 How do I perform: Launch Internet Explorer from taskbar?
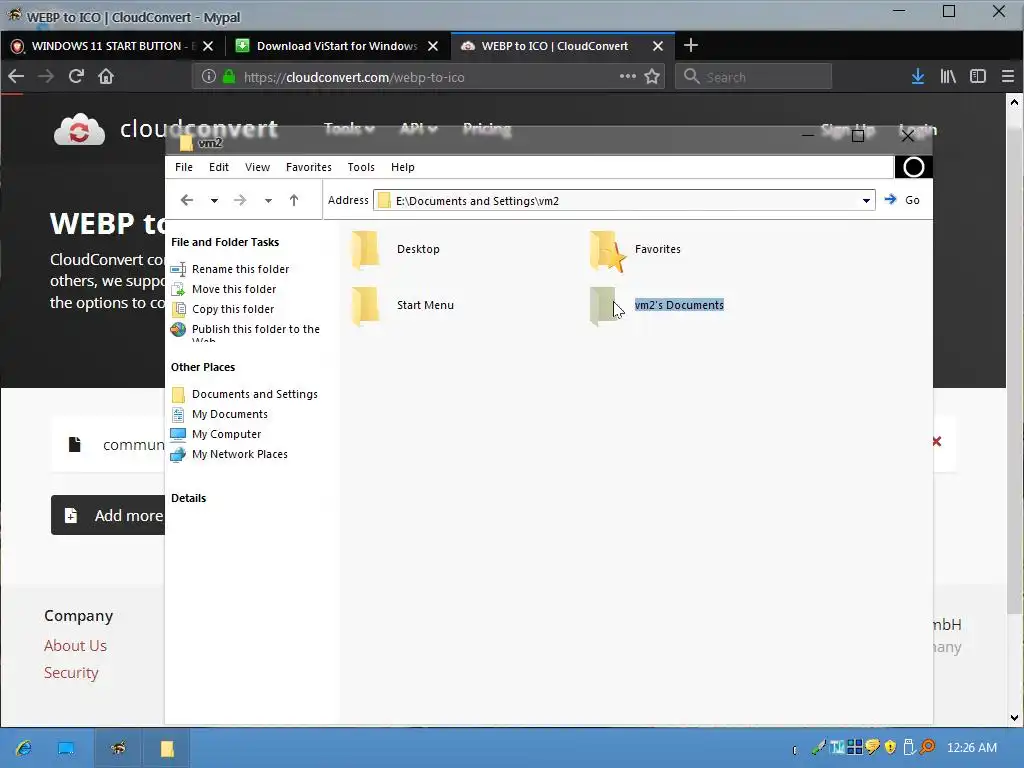tap(24, 748)
